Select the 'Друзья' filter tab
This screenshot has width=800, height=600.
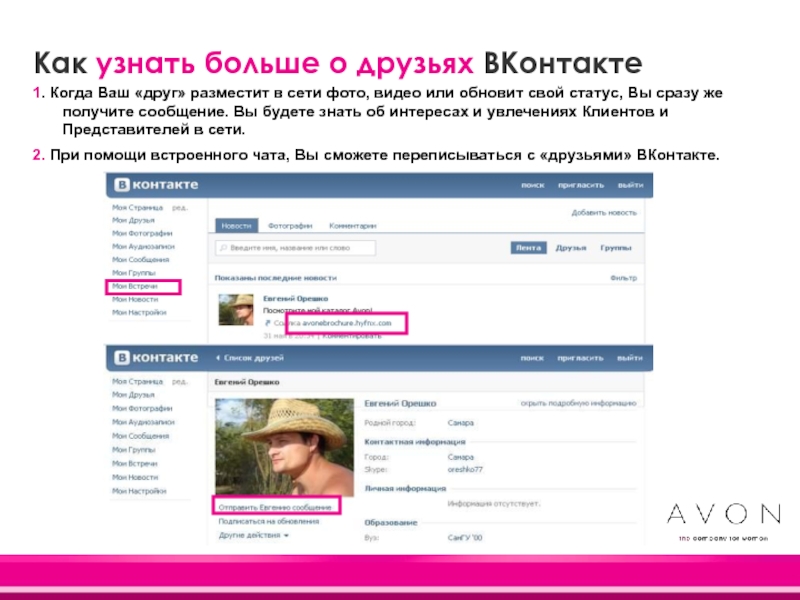571,248
